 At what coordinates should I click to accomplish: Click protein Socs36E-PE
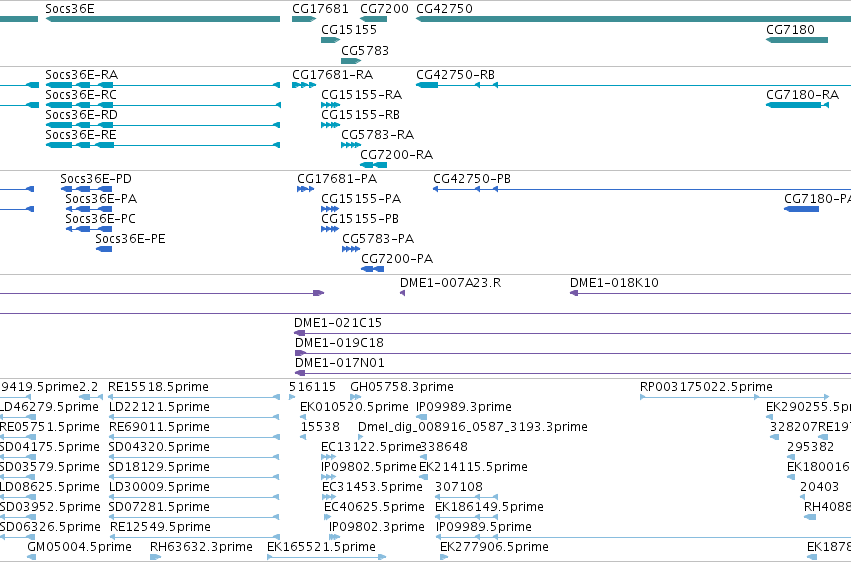104,249
